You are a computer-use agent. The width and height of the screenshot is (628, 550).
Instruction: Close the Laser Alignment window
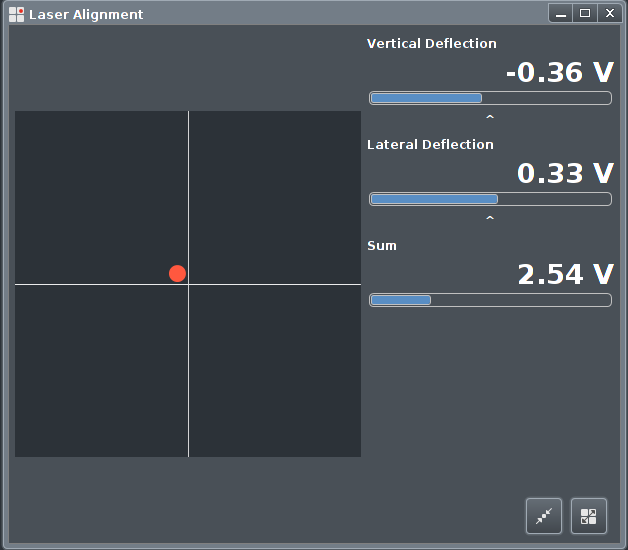[x=610, y=14]
